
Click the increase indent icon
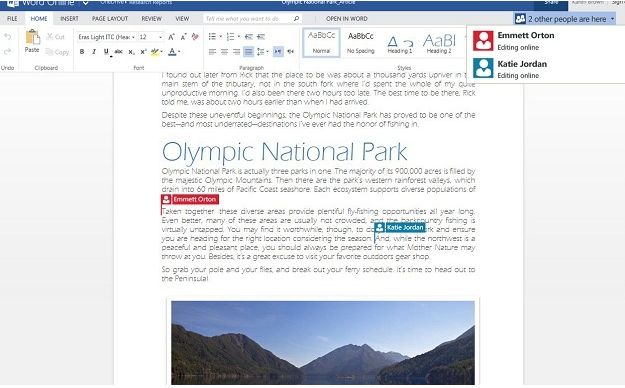click(x=261, y=37)
